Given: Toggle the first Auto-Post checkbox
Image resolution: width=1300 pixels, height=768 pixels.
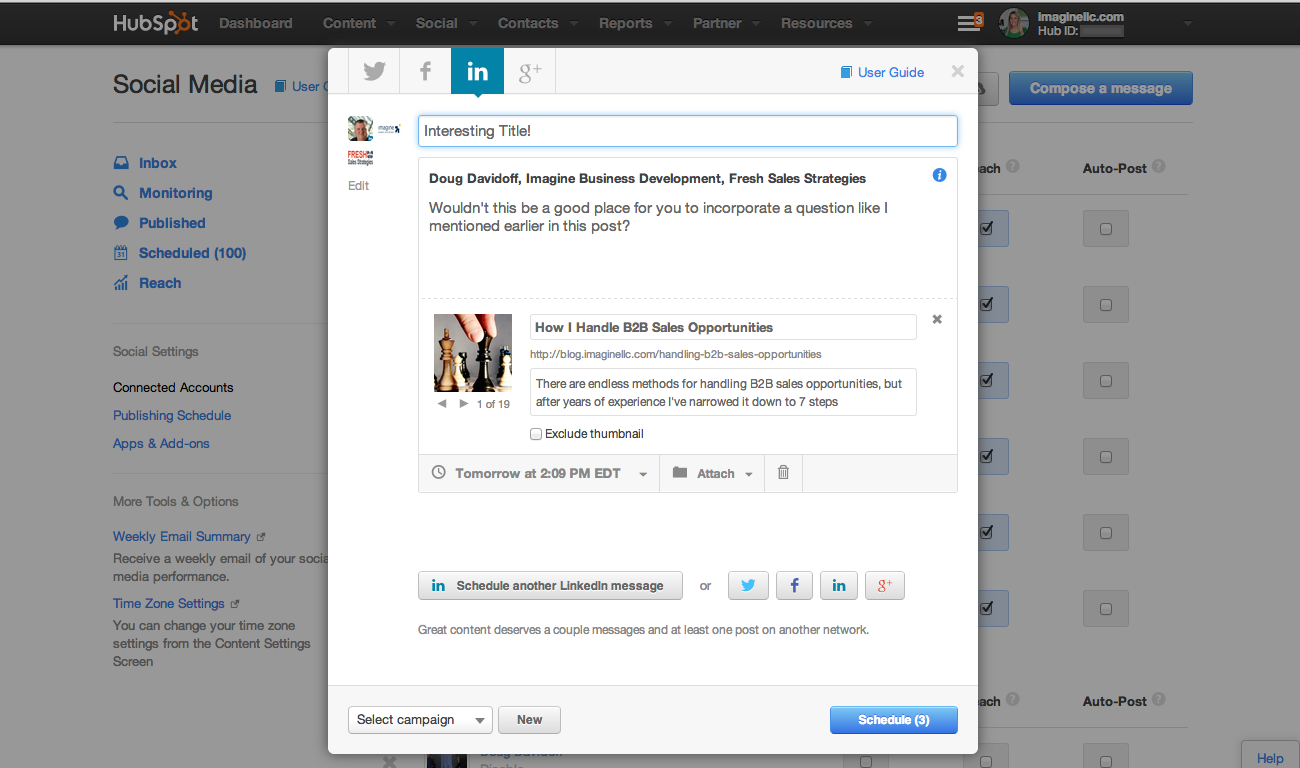Looking at the screenshot, I should (x=1106, y=229).
